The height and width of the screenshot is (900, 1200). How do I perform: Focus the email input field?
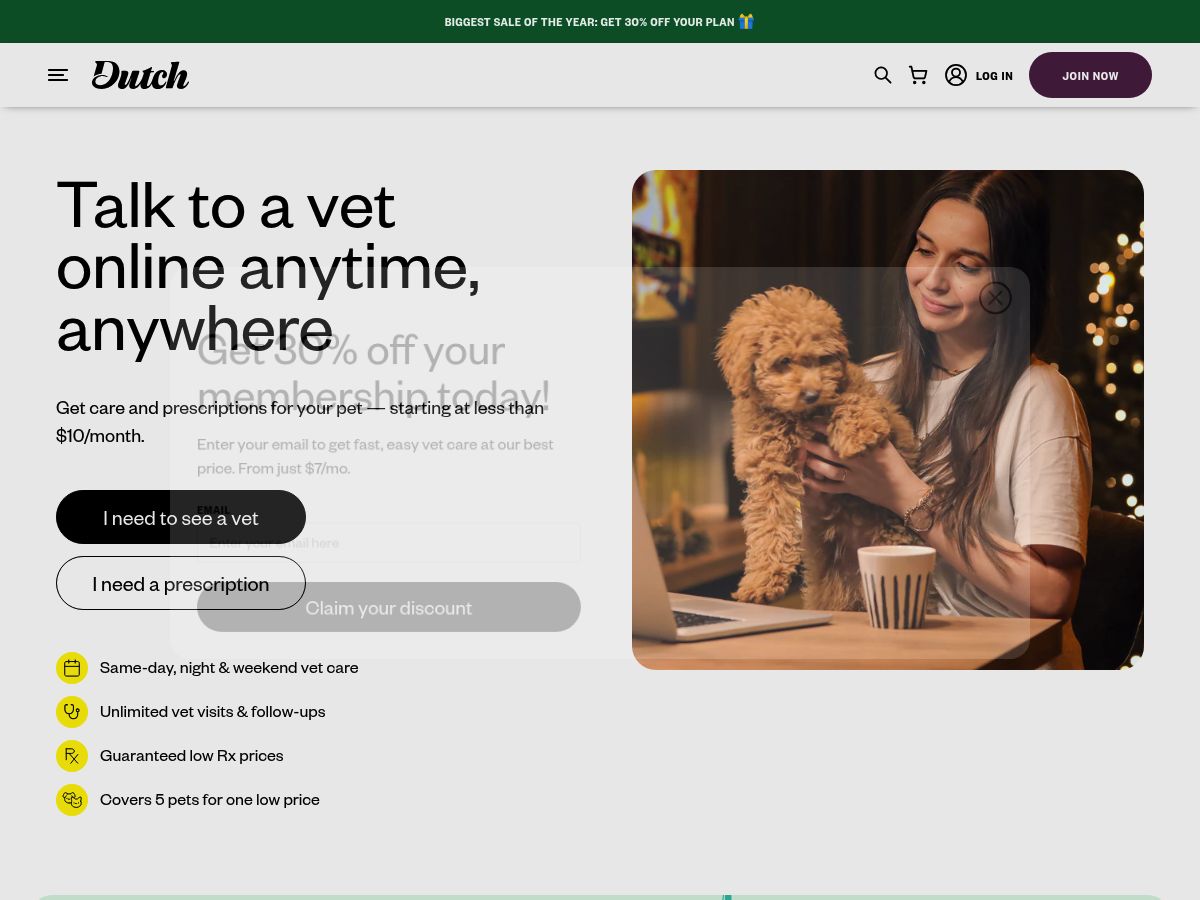pos(389,543)
